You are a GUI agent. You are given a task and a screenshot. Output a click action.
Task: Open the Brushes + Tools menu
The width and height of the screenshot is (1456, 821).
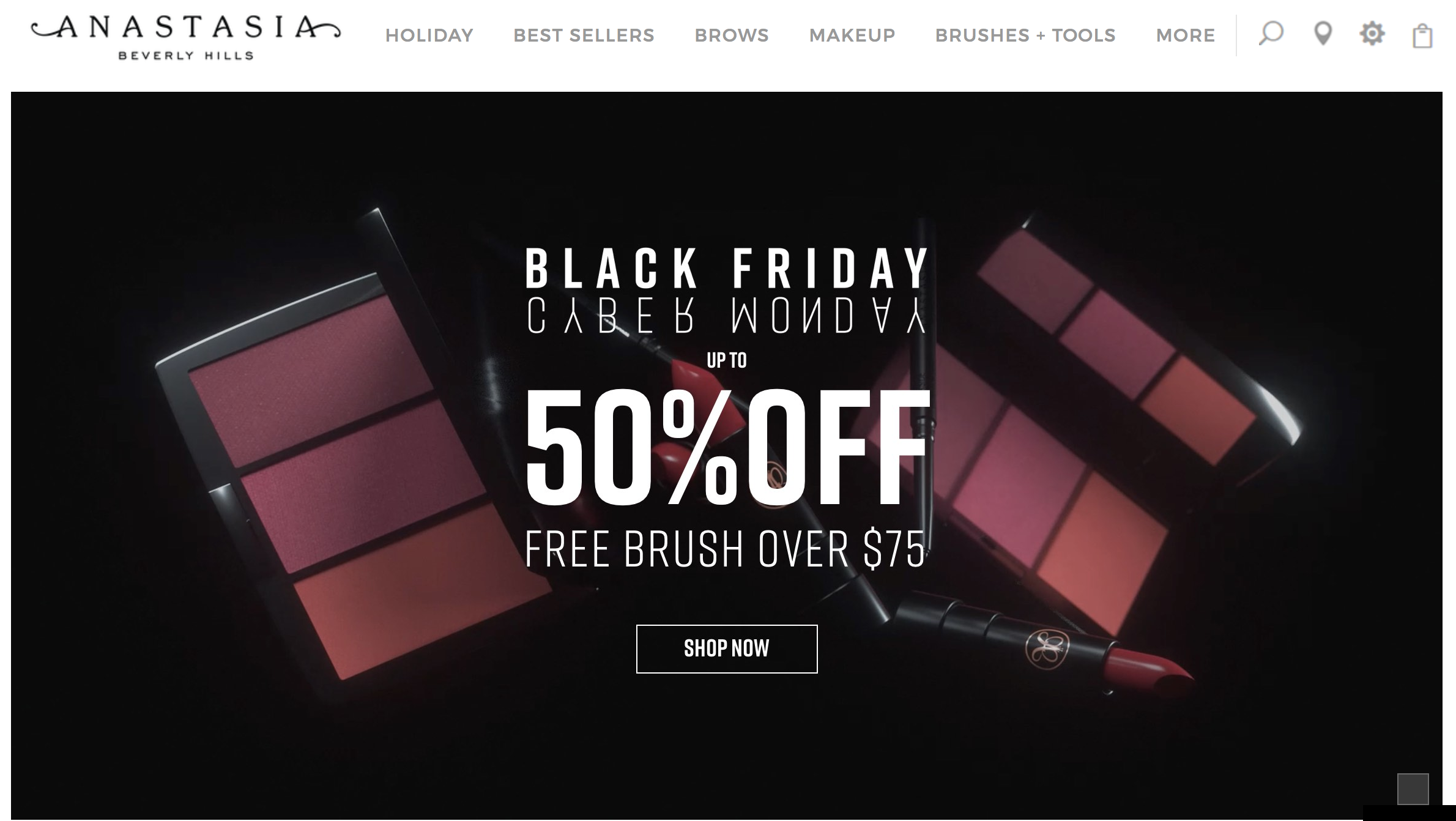point(1025,35)
